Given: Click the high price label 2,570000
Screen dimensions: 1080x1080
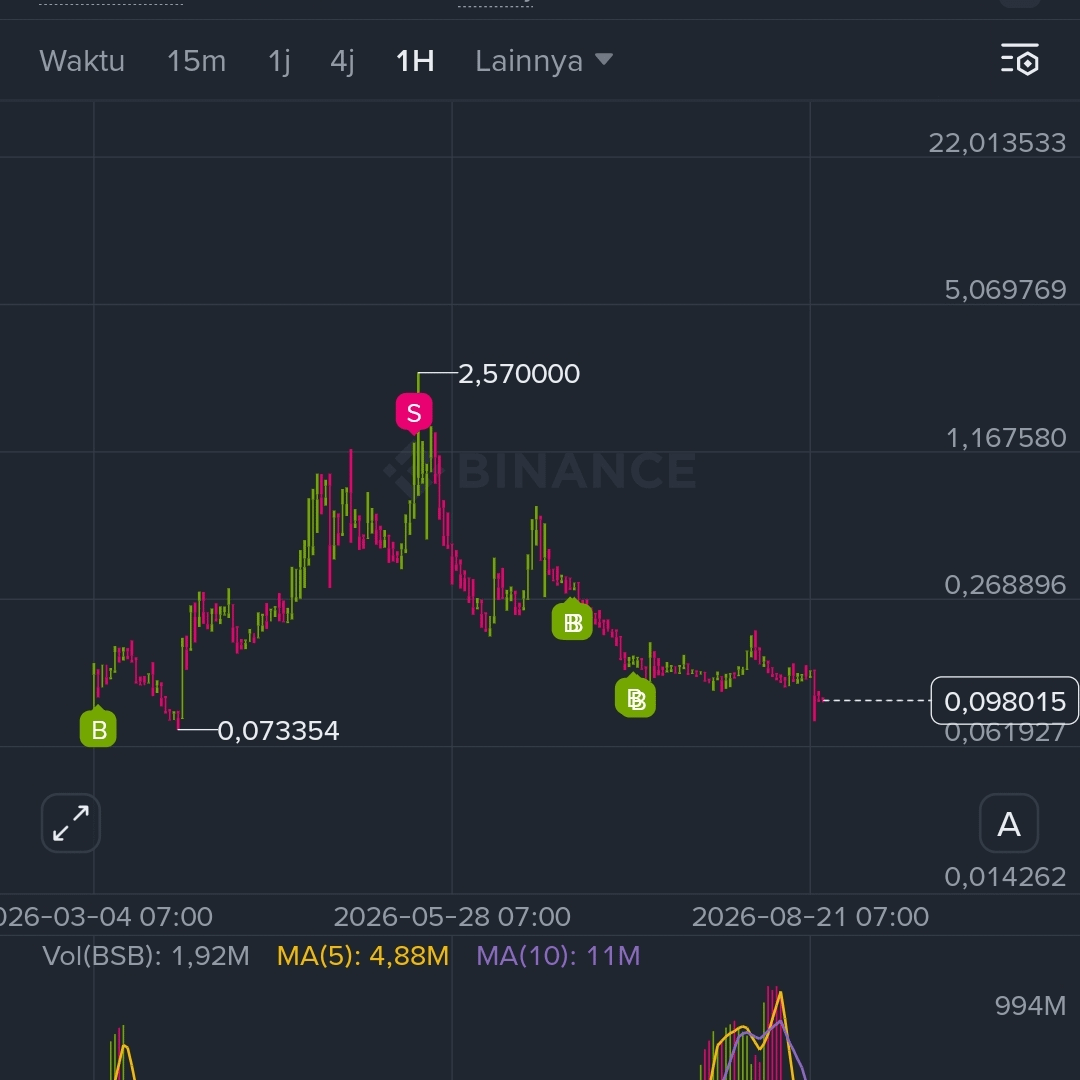Looking at the screenshot, I should coord(519,374).
